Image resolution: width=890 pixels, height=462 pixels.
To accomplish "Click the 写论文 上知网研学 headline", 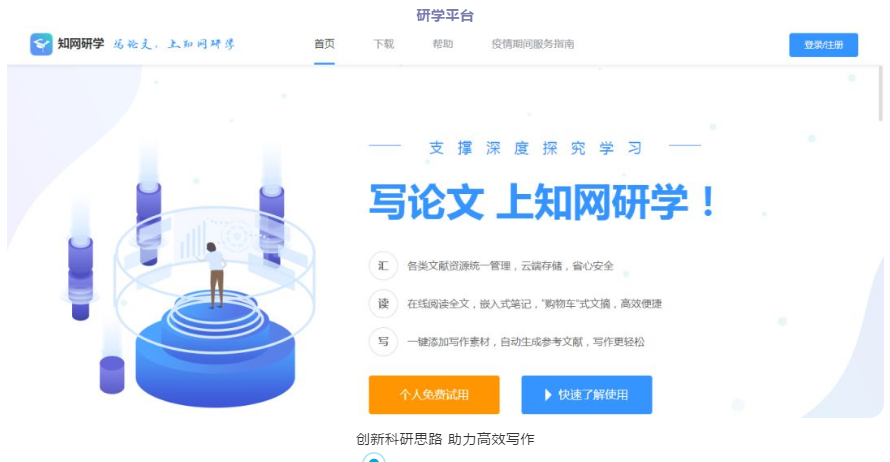I will (x=543, y=202).
